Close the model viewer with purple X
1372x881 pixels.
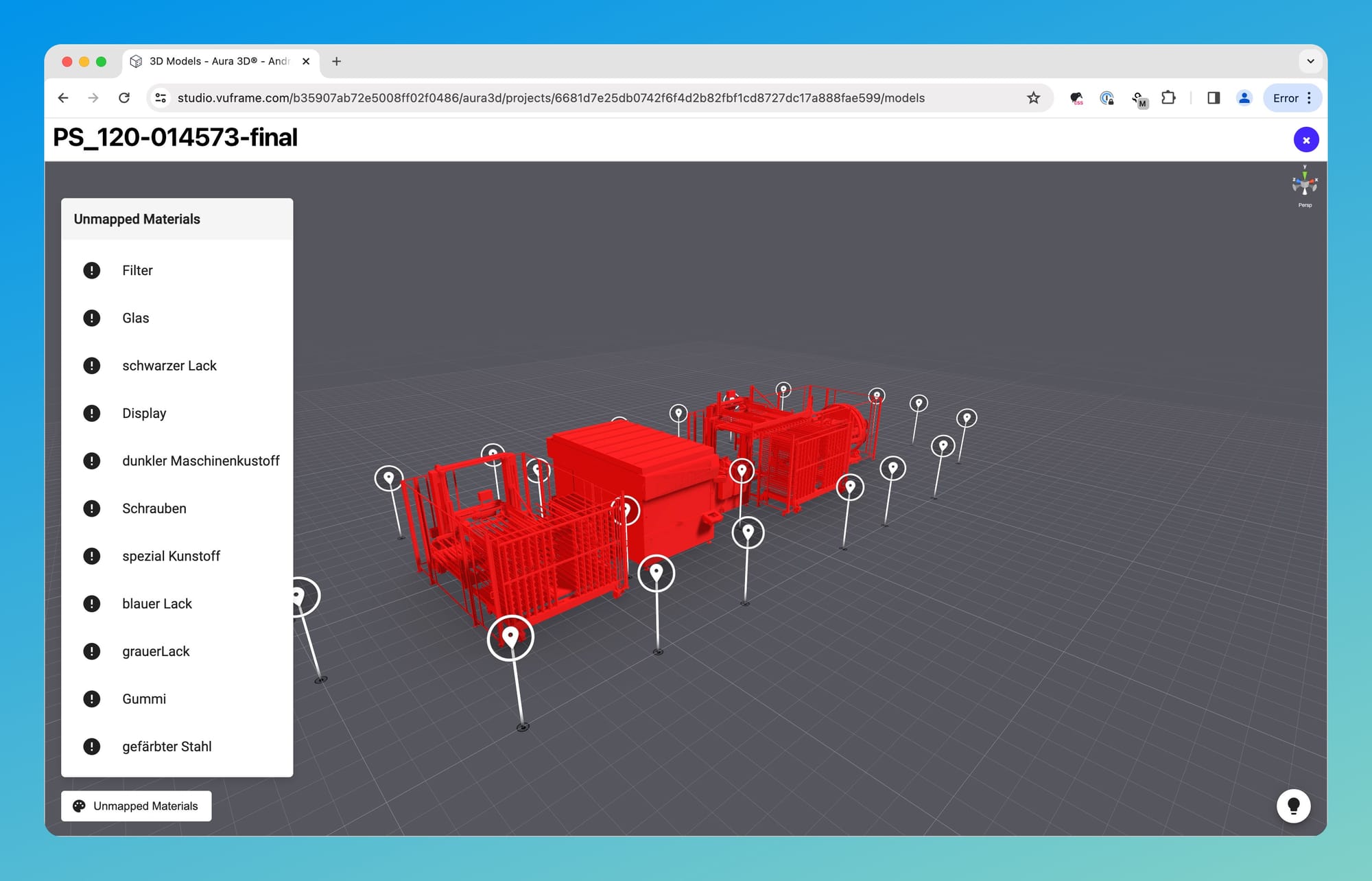pyautogui.click(x=1306, y=140)
